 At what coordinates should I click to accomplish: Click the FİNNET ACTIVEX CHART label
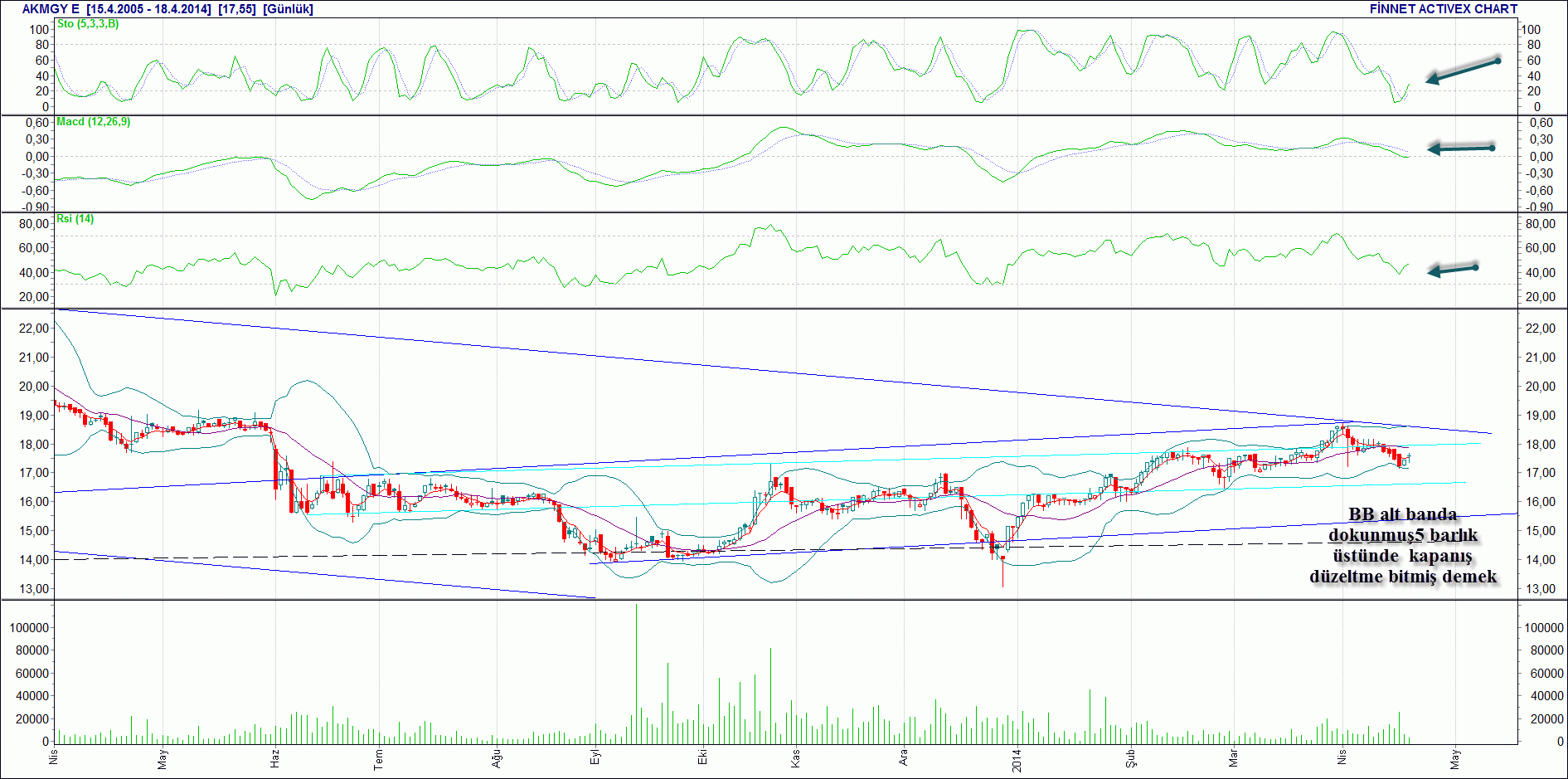pyautogui.click(x=1444, y=9)
